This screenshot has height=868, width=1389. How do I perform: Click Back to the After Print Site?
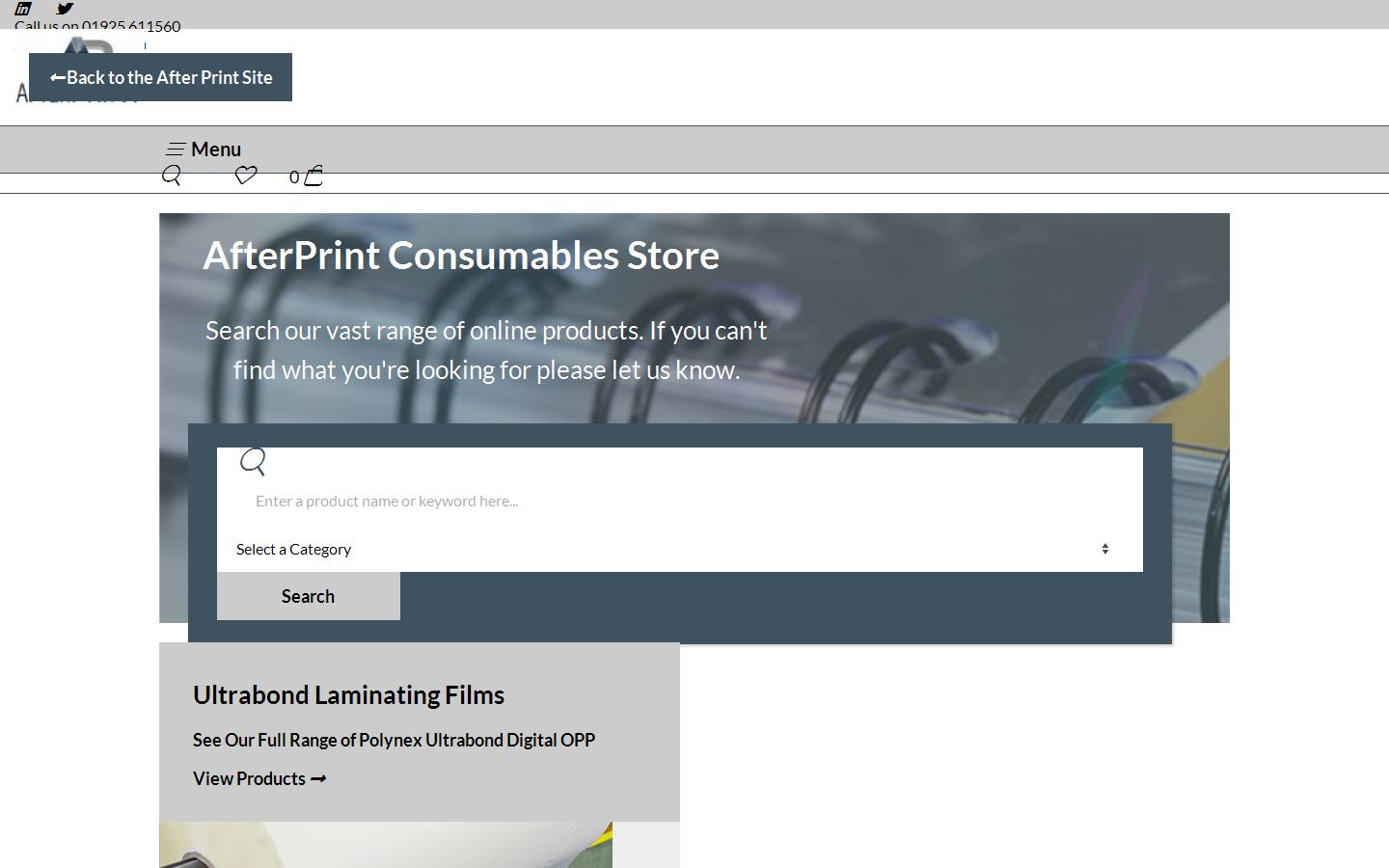click(x=161, y=77)
